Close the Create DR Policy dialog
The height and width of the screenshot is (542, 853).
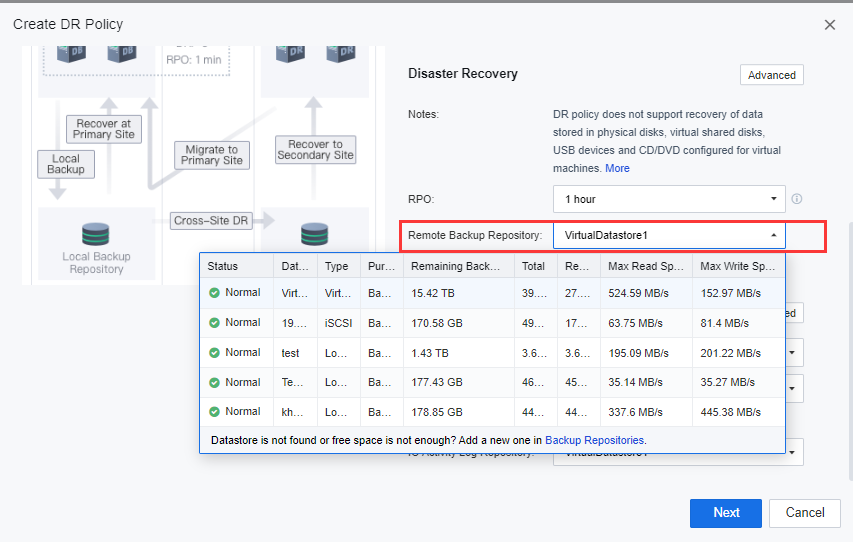coord(829,25)
